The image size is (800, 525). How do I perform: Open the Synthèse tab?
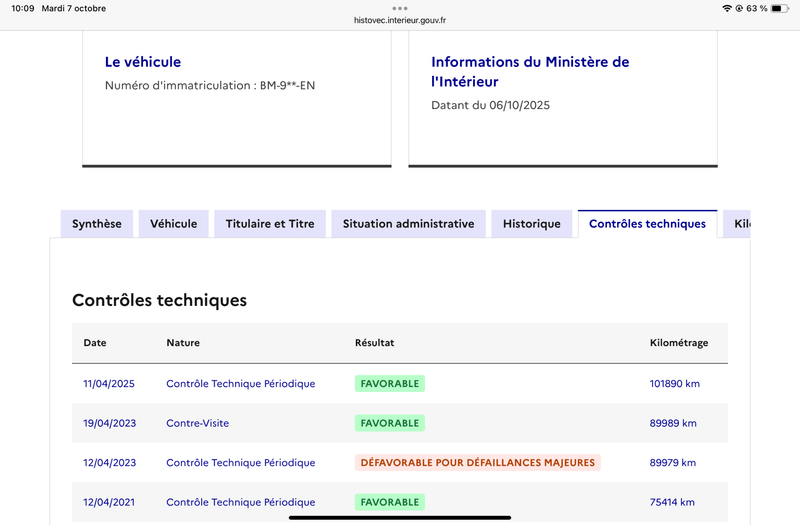click(x=96, y=224)
